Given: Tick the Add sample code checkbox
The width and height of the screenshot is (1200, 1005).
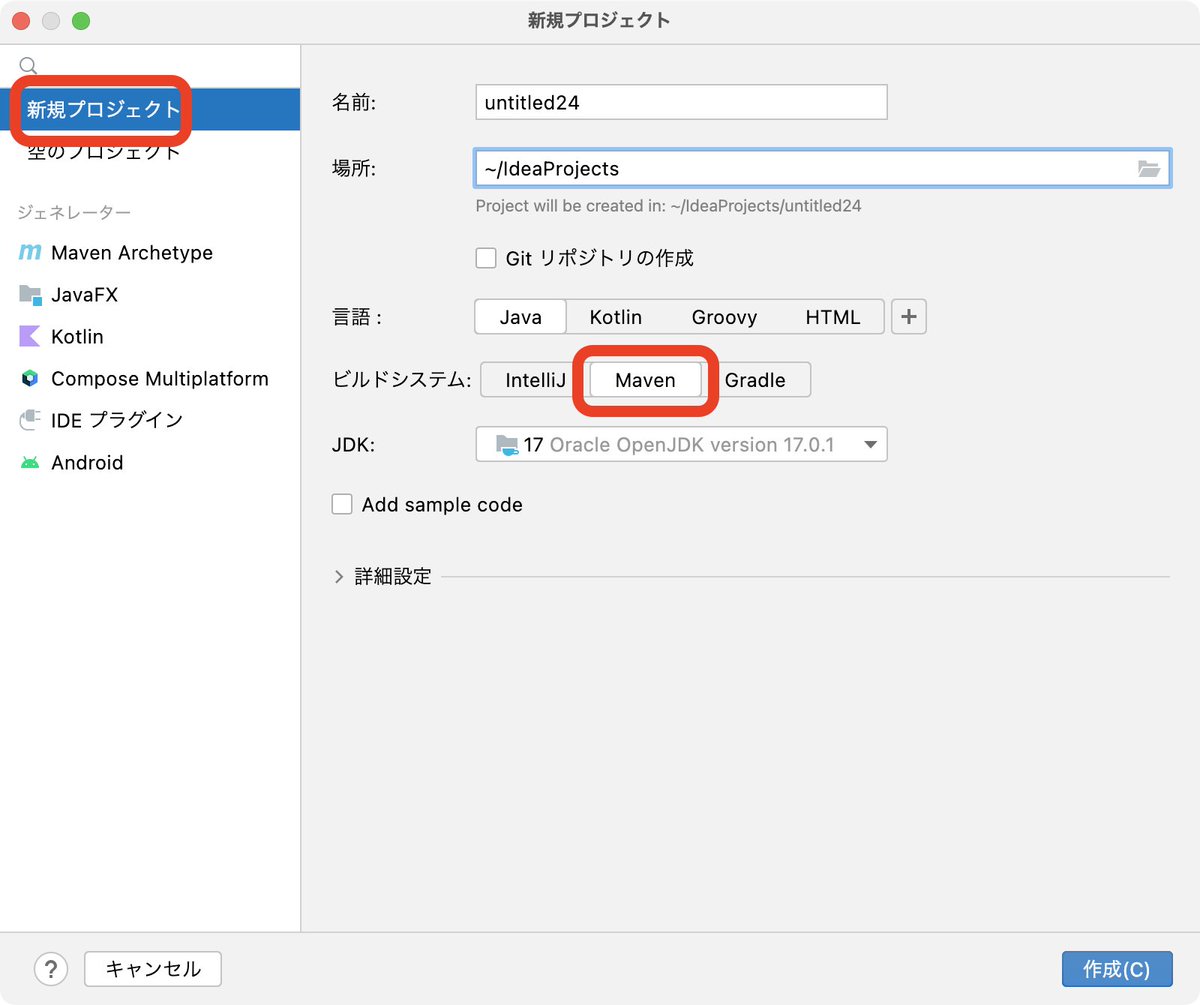Looking at the screenshot, I should (x=342, y=504).
